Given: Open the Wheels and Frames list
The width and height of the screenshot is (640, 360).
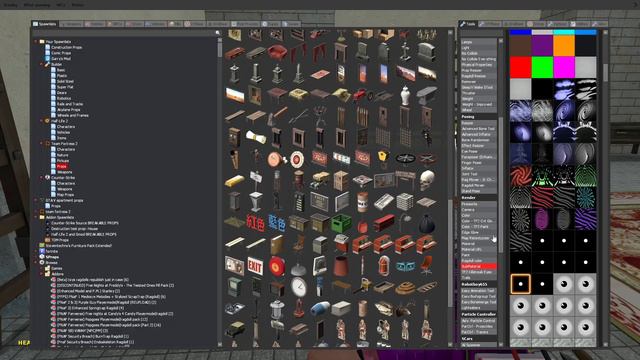Looking at the screenshot, I should pyautogui.click(x=73, y=116).
